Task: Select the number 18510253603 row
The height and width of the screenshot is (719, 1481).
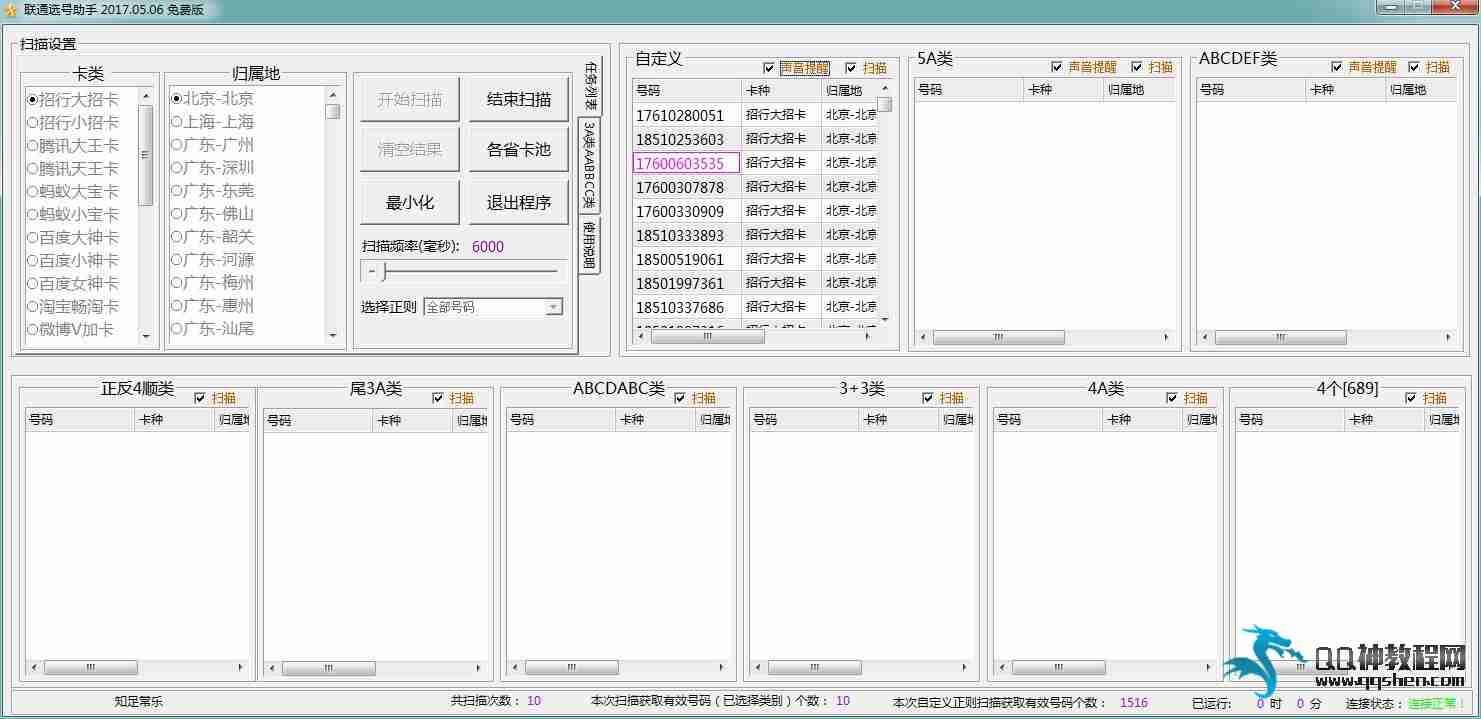Action: (680, 139)
